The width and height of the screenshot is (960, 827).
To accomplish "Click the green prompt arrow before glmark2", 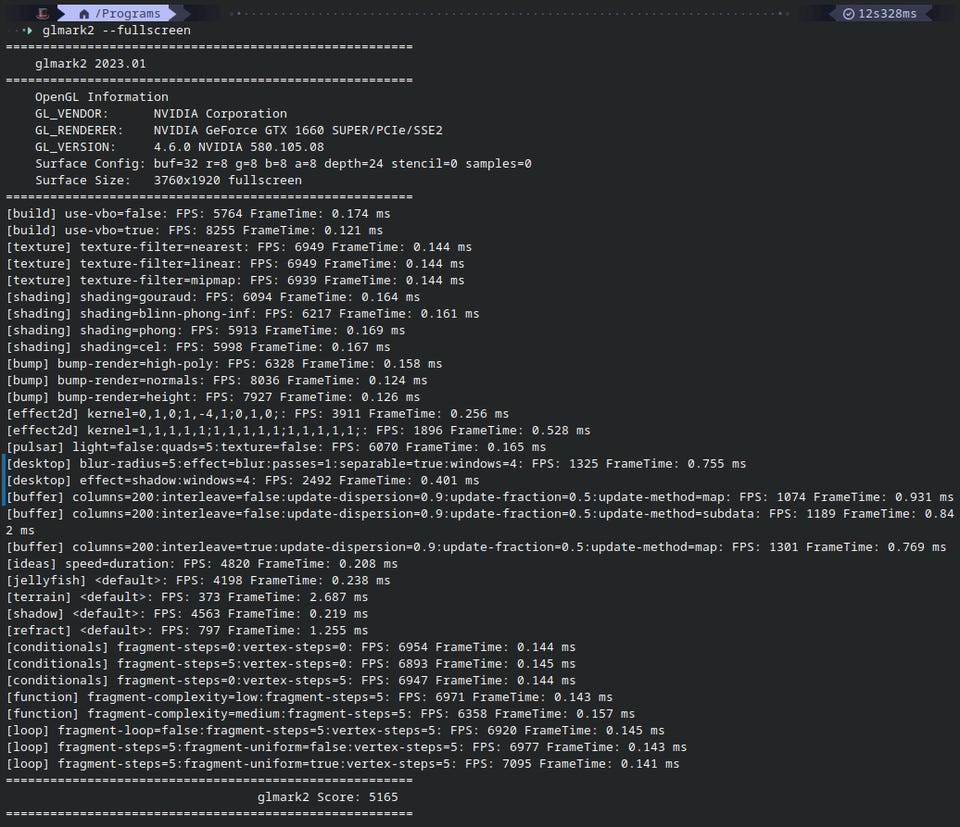I will coord(29,30).
